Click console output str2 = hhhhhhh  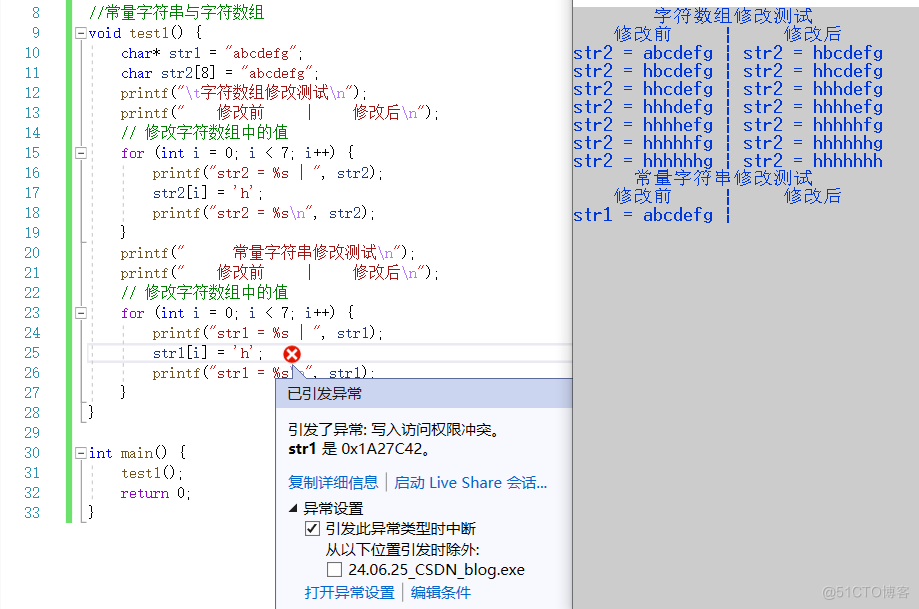(813, 161)
